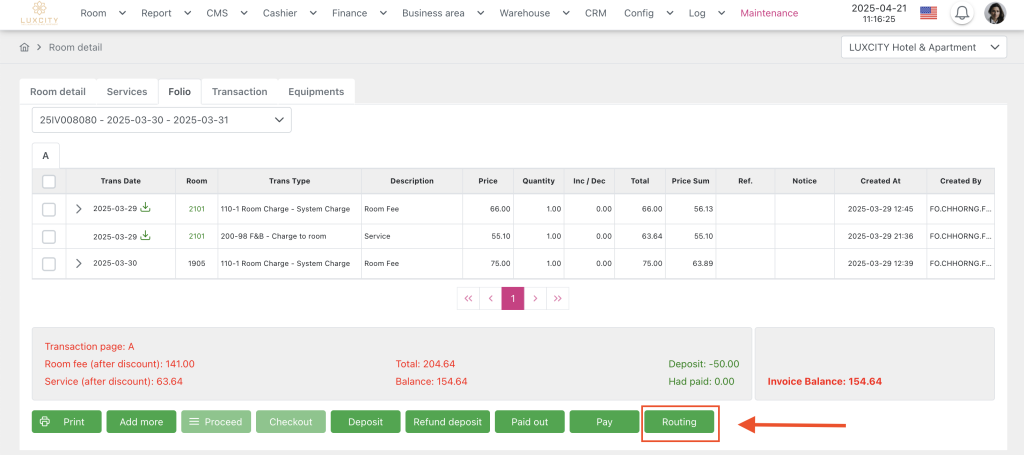This screenshot has height=455, width=1024.
Task: Open the LUXCITY Hotel & Apartment selector
Action: [924, 47]
